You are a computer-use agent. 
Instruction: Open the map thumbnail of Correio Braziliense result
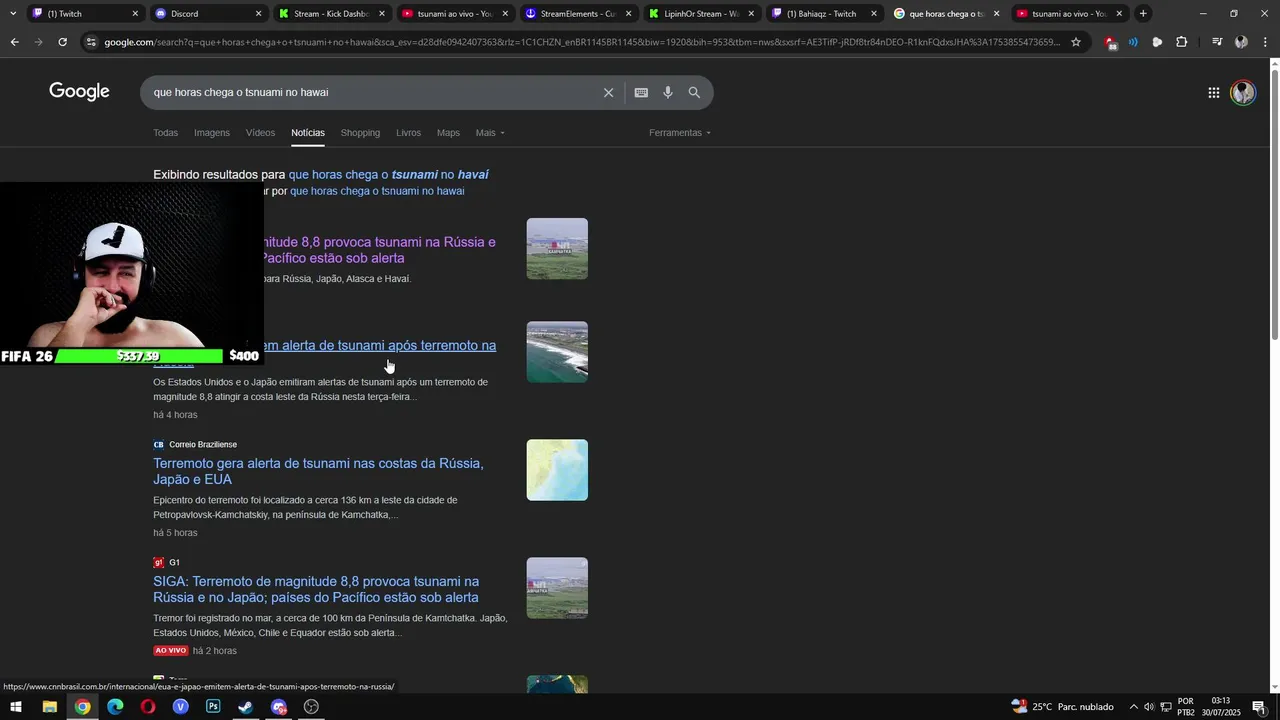557,470
